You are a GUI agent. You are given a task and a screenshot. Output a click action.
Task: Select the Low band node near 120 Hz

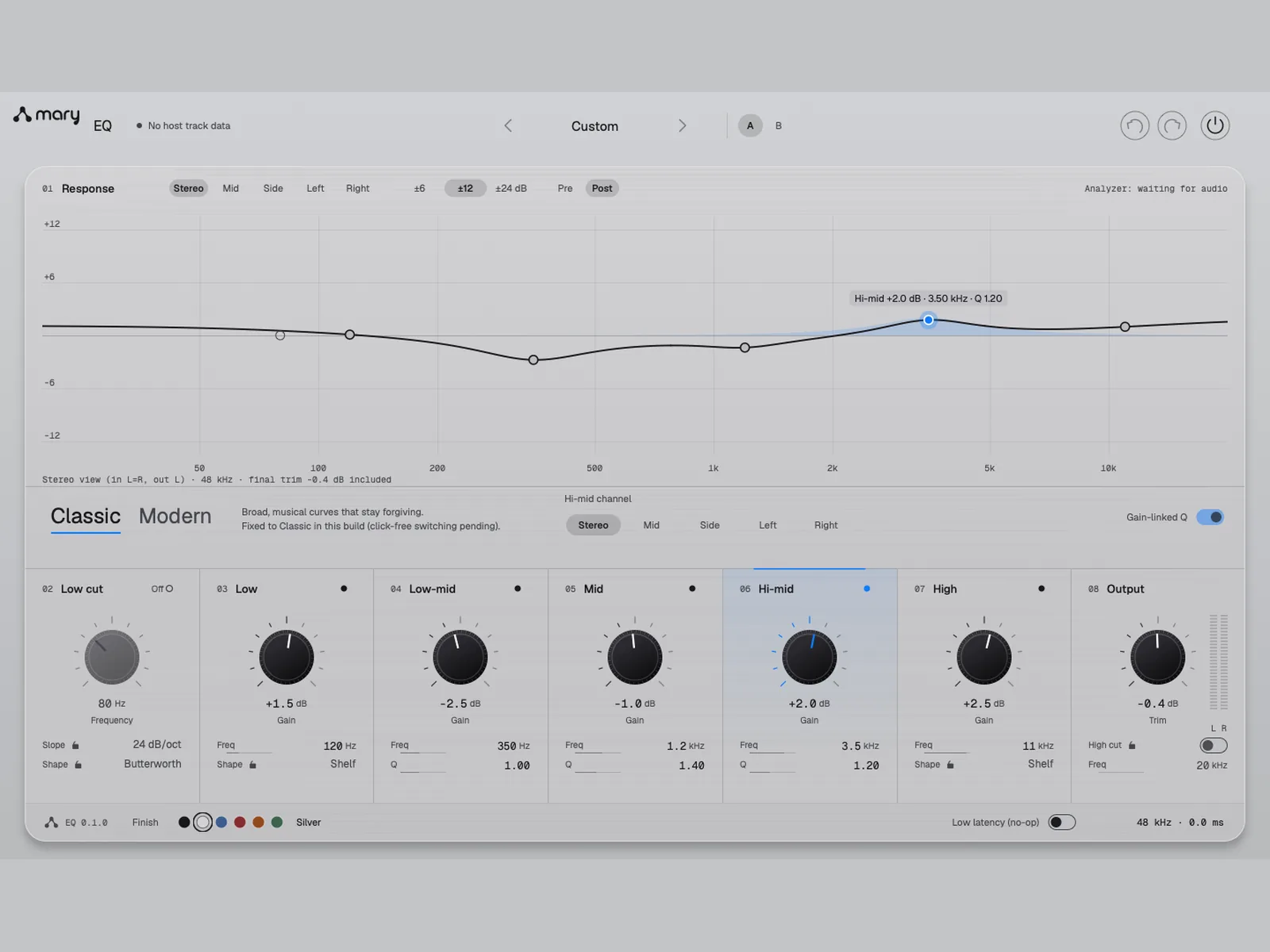coord(350,335)
